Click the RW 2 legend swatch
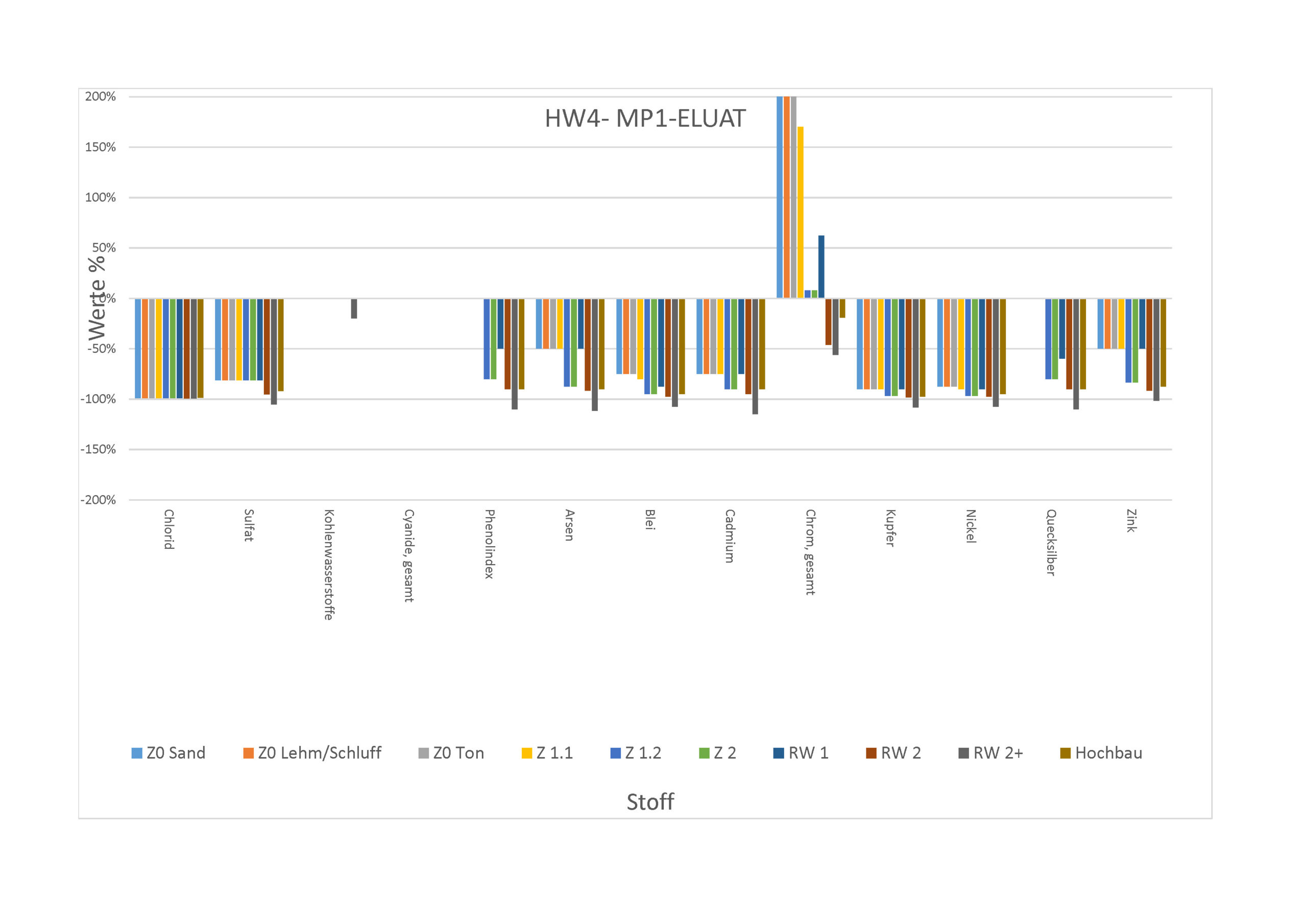Viewport: 1307px width, 924px height. pyautogui.click(x=871, y=753)
